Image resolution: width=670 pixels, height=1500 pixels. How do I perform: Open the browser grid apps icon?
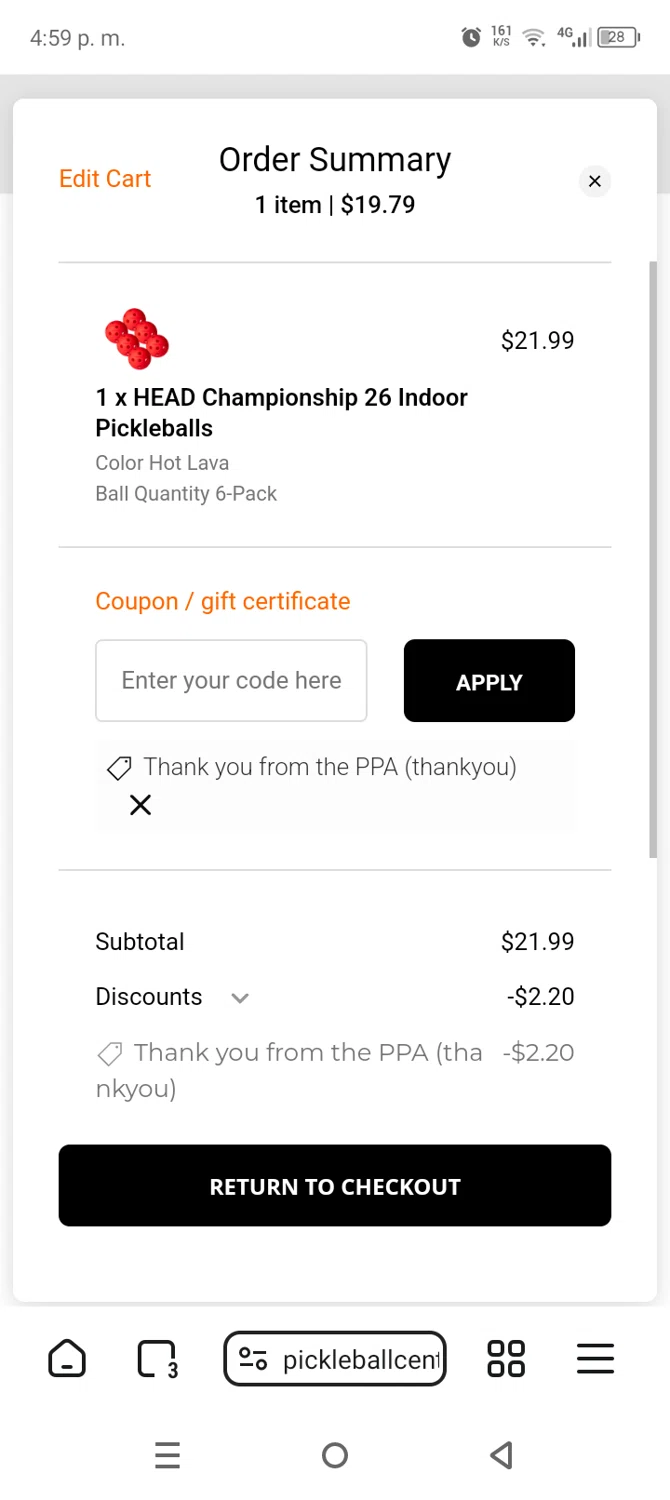click(505, 1359)
